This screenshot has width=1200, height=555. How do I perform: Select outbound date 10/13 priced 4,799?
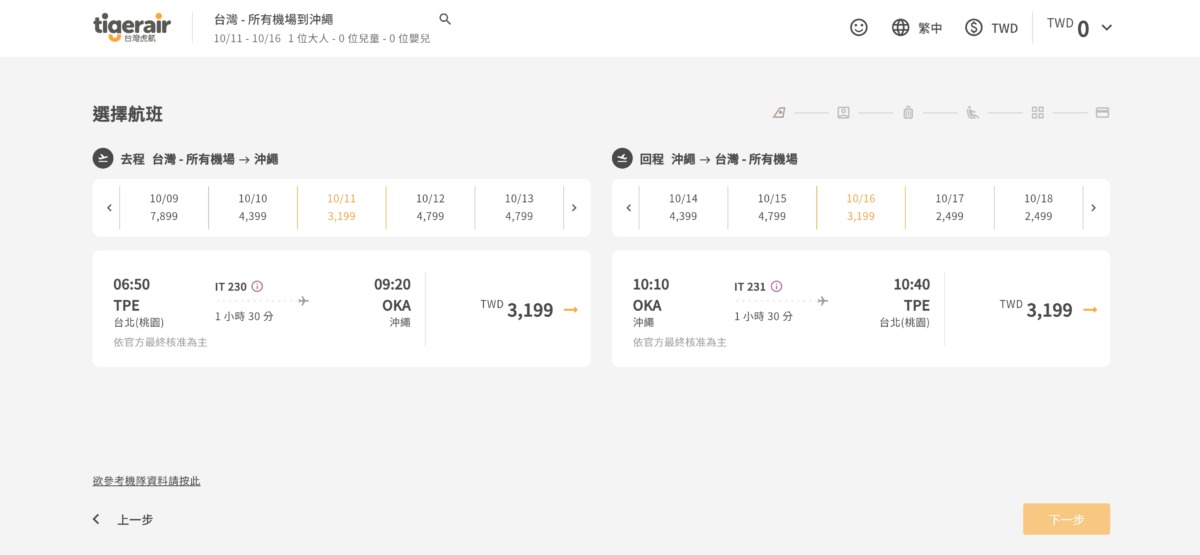(x=519, y=207)
